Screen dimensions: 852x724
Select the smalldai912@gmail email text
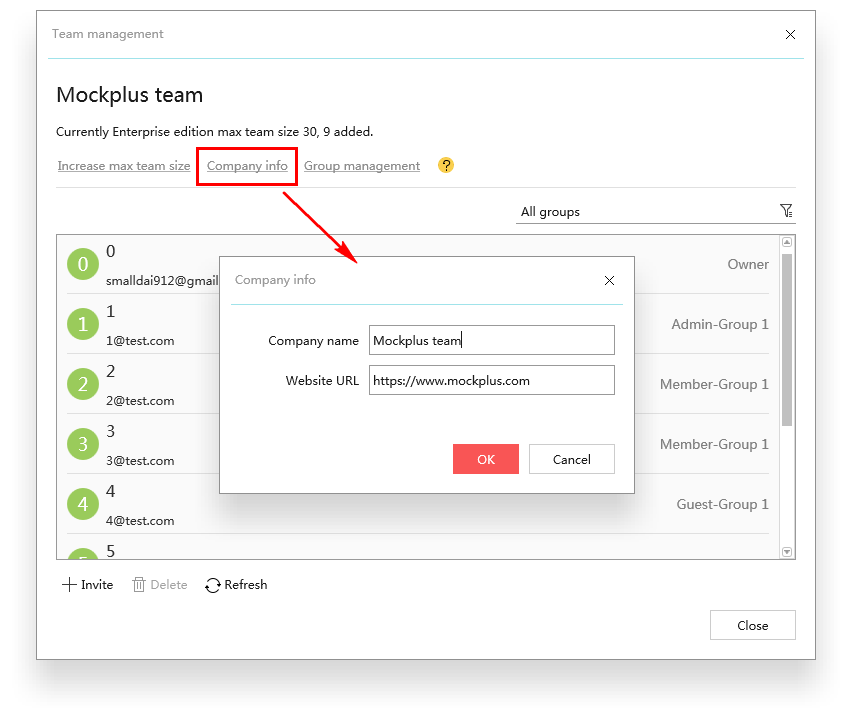(162, 281)
